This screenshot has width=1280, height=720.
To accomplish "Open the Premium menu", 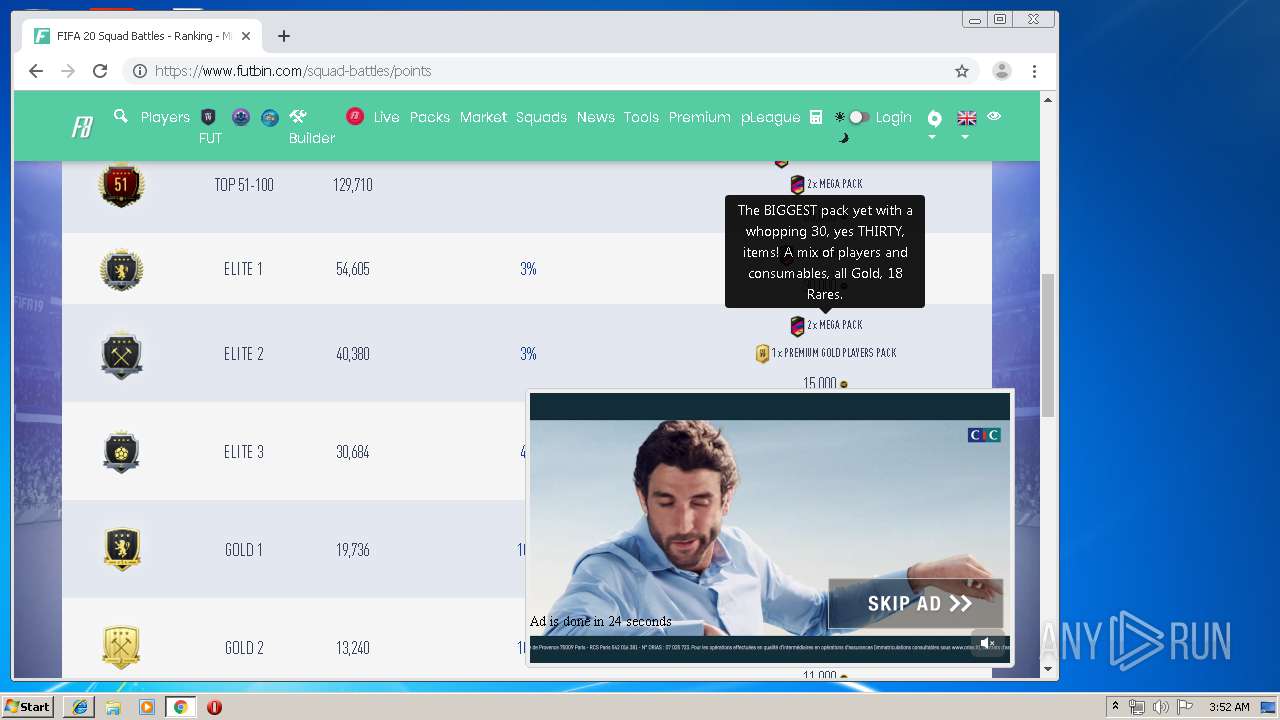I will pos(699,117).
